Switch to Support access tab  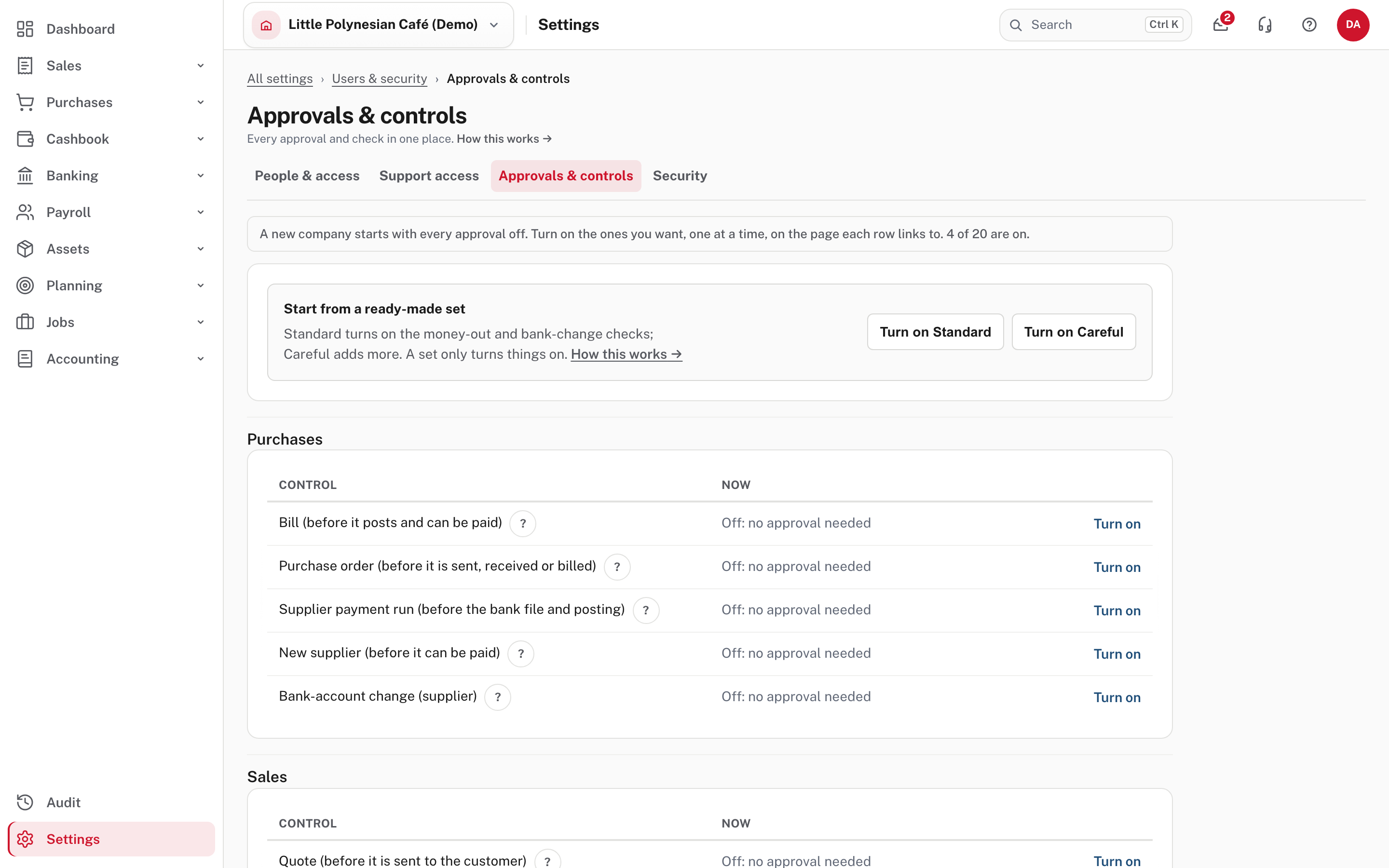(429, 176)
